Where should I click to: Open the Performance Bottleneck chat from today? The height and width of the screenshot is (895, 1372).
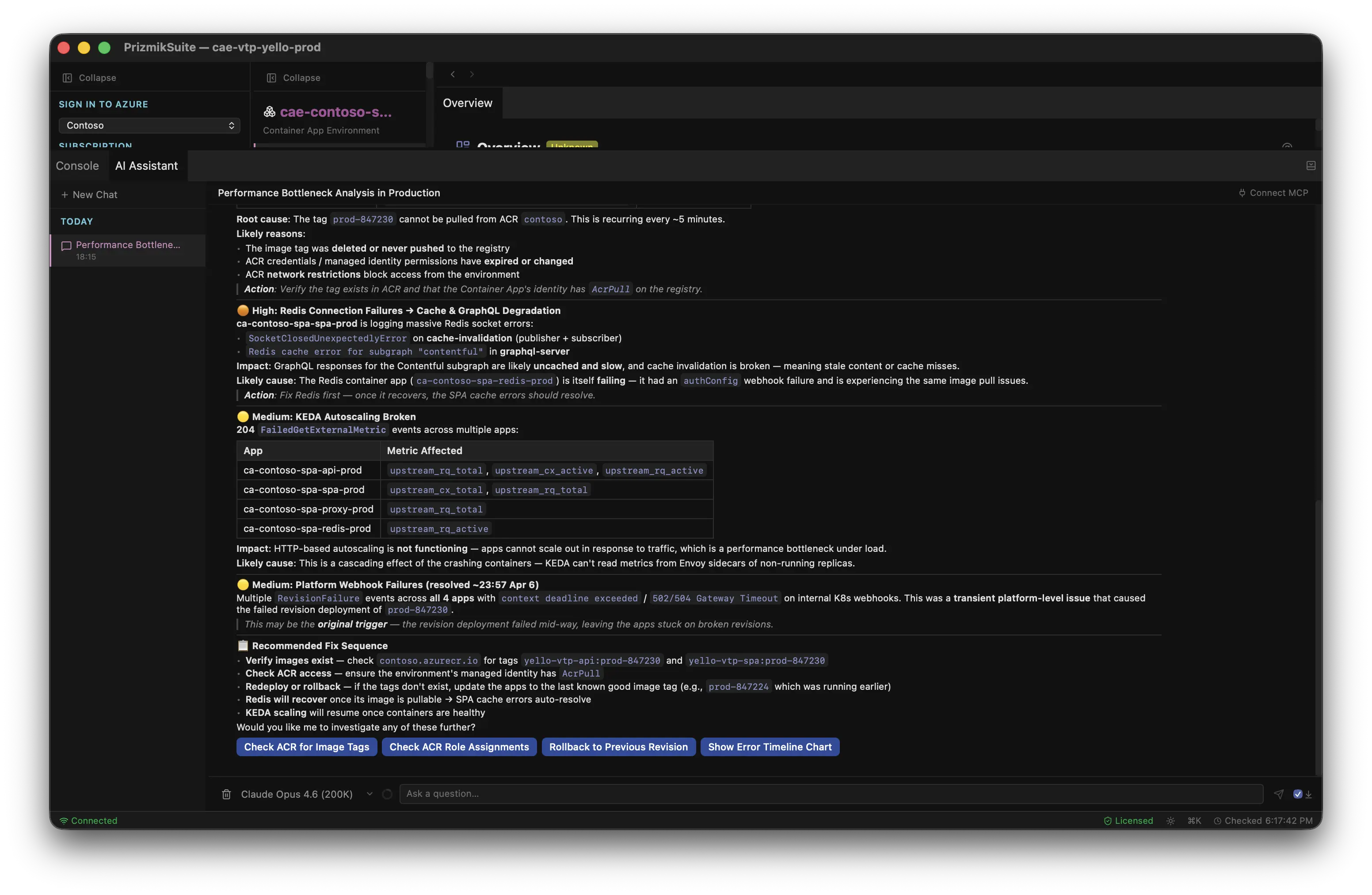point(128,250)
